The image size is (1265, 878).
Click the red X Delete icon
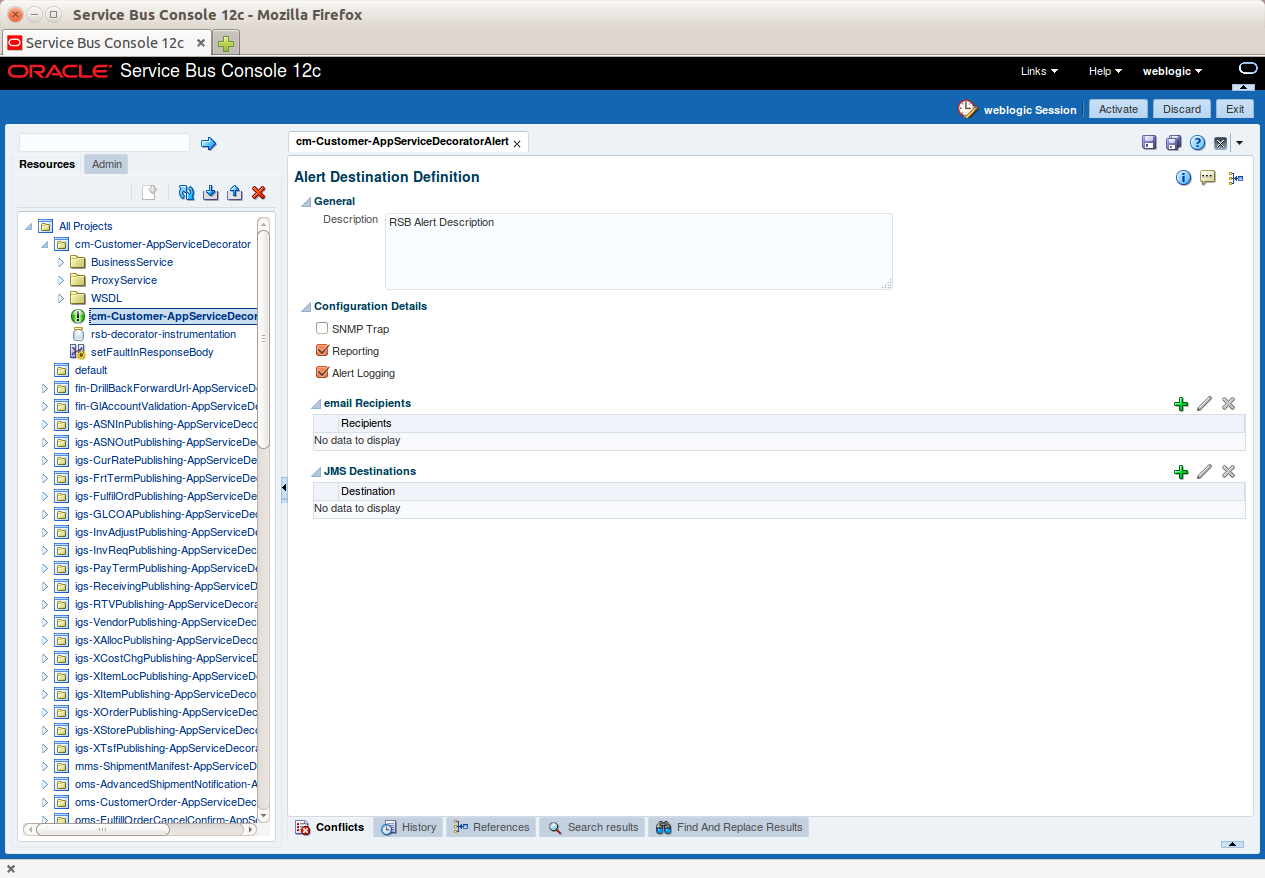[259, 193]
